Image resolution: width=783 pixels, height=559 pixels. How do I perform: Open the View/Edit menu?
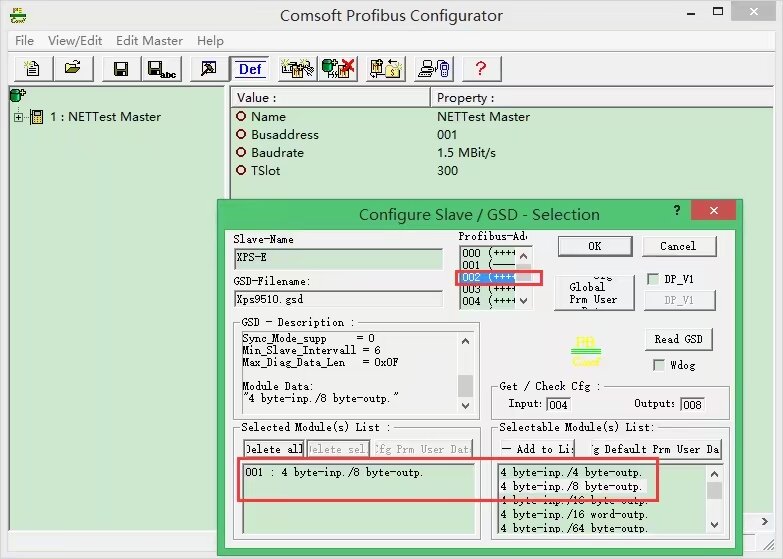pos(75,40)
